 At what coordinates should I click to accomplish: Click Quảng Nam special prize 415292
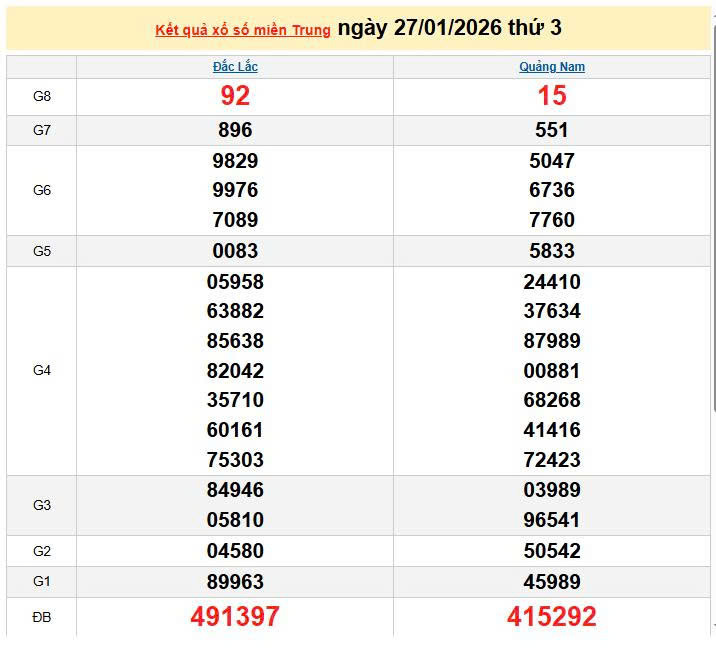pyautogui.click(x=552, y=617)
